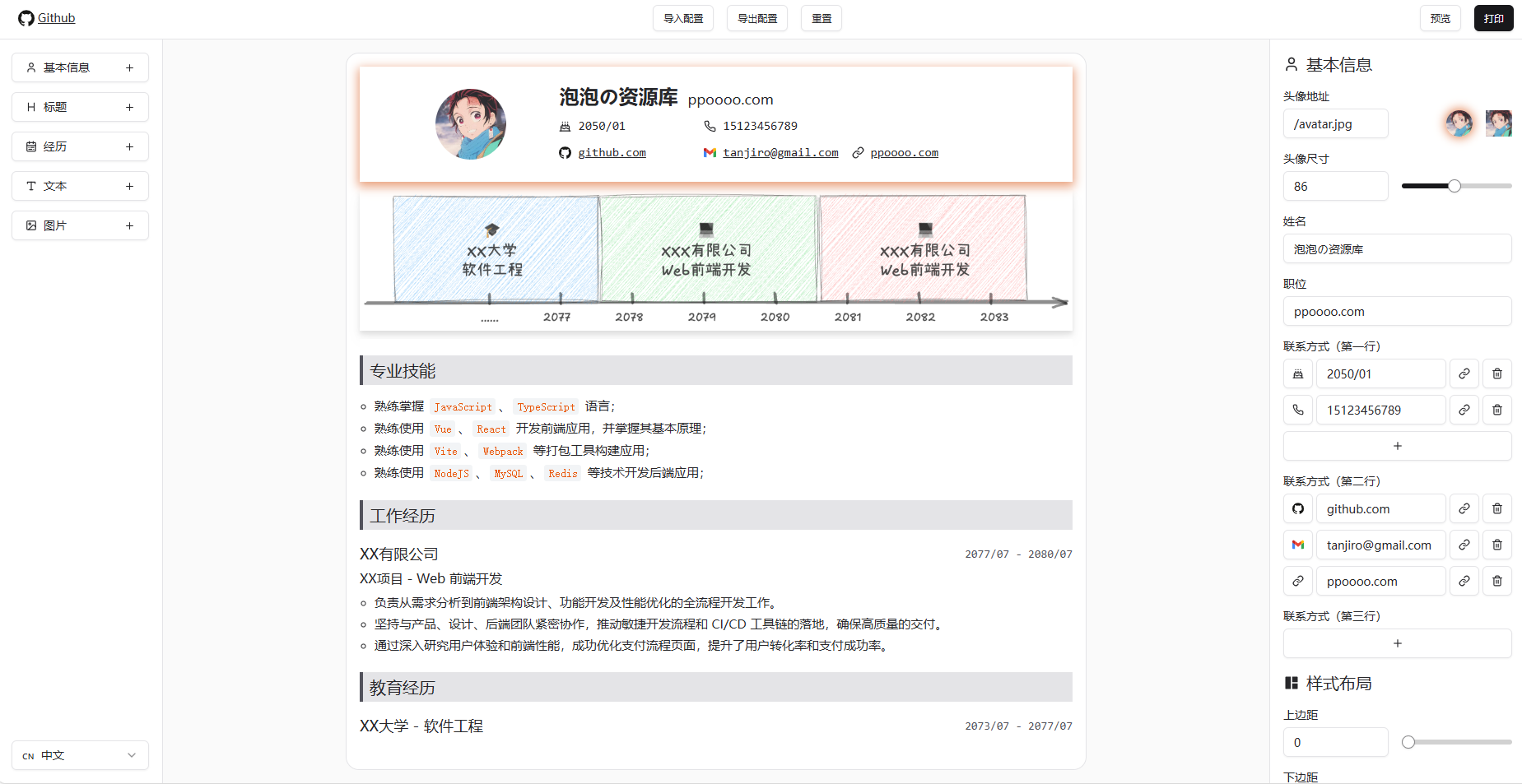
Task: Open the 中文 language dropdown
Action: click(80, 755)
